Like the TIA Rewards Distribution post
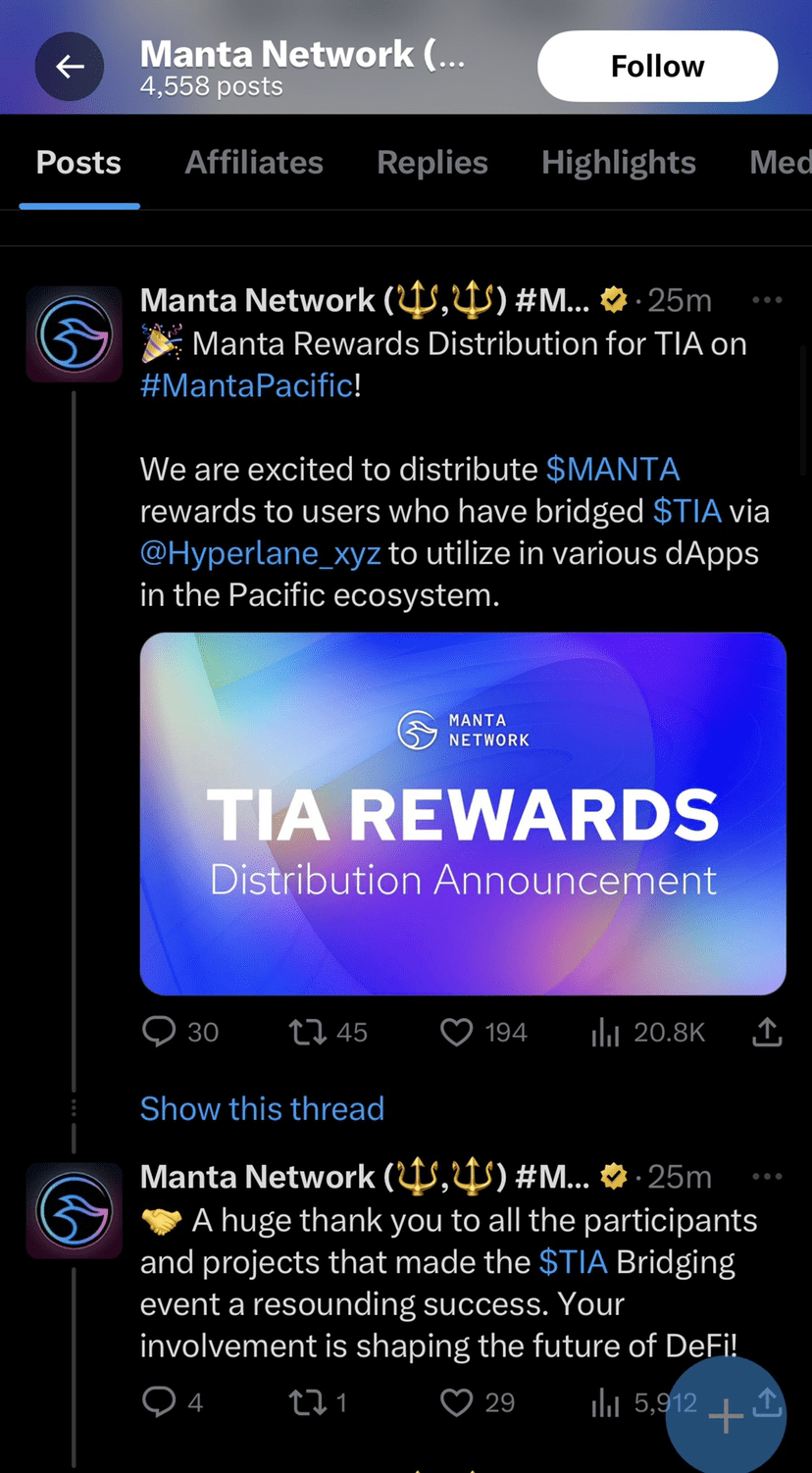The width and height of the screenshot is (812, 1473). point(456,1032)
